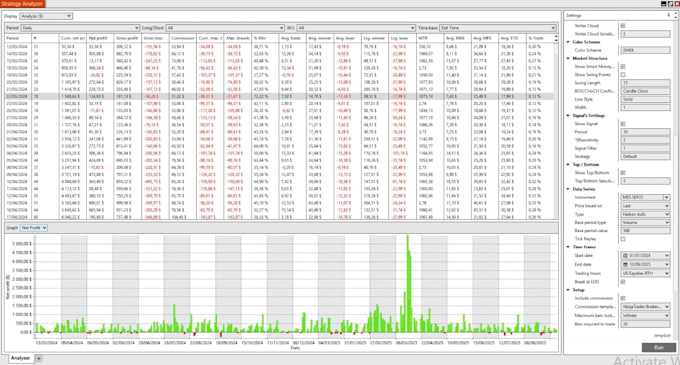The image size is (680, 365).
Task: Select the highlighted 22/03/2024 table row
Action: pos(279,96)
